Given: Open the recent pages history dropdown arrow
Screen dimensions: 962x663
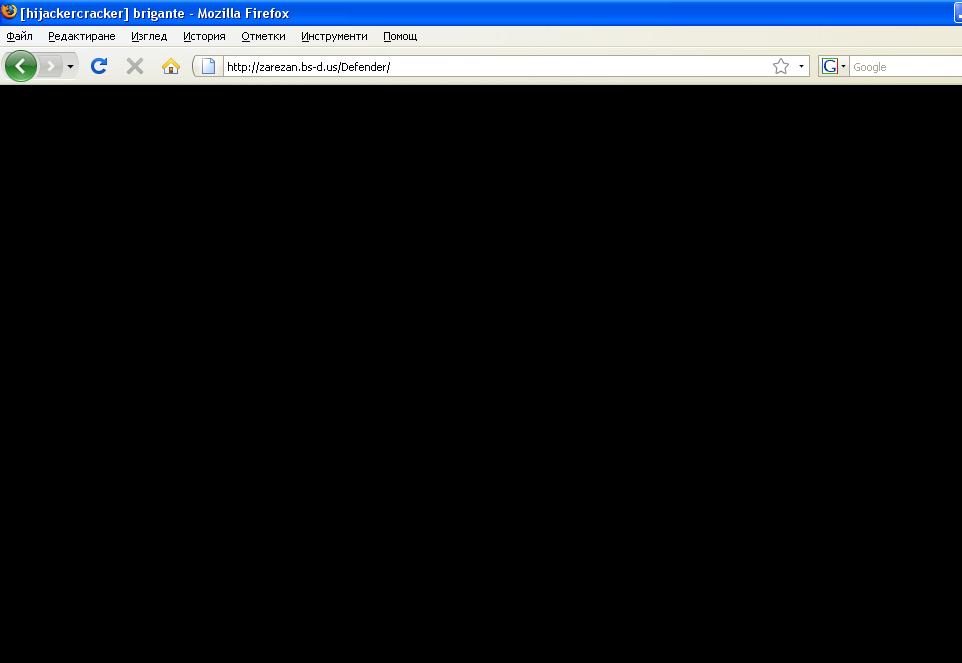Looking at the screenshot, I should pos(70,67).
